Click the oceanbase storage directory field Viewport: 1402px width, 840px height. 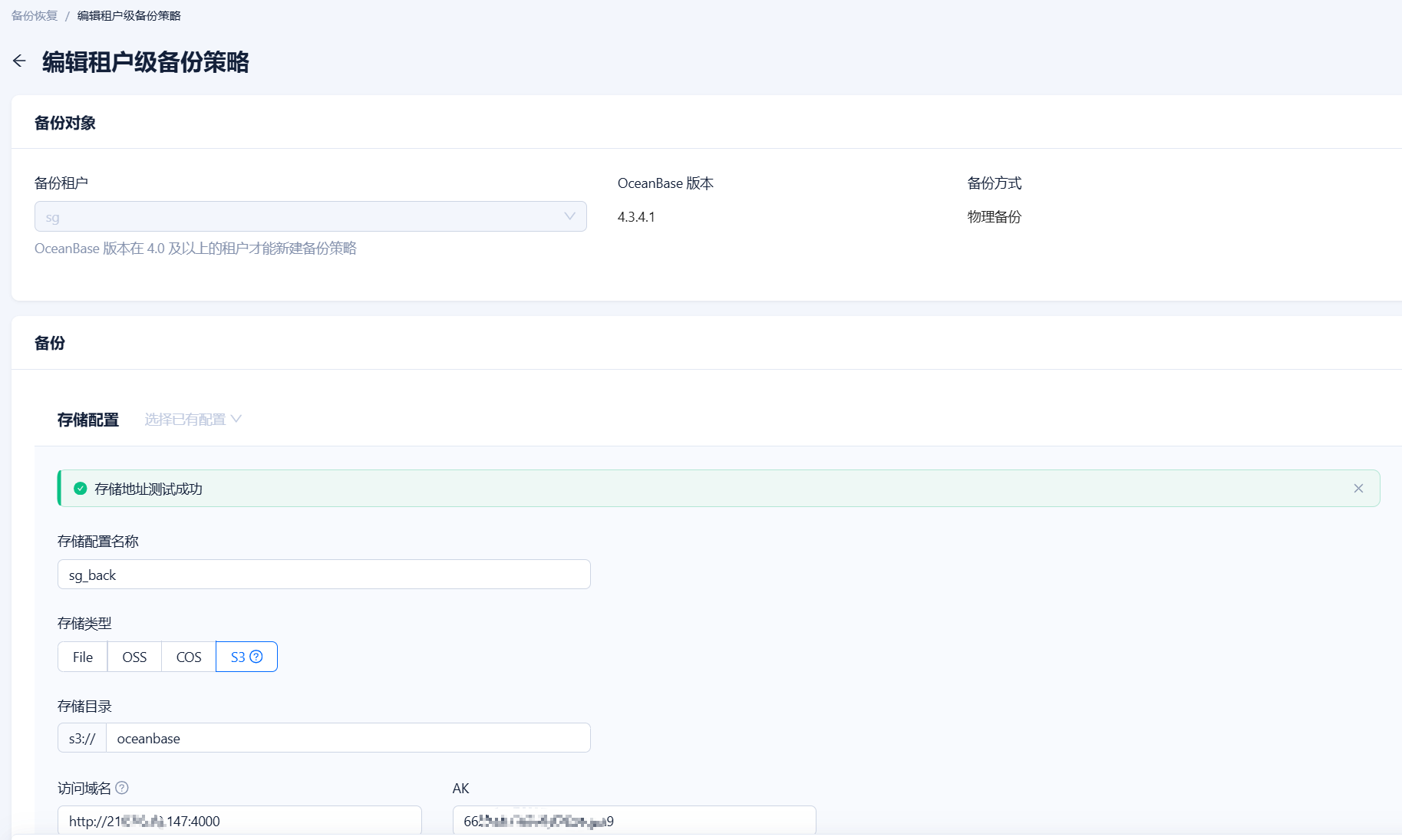pyautogui.click(x=348, y=738)
